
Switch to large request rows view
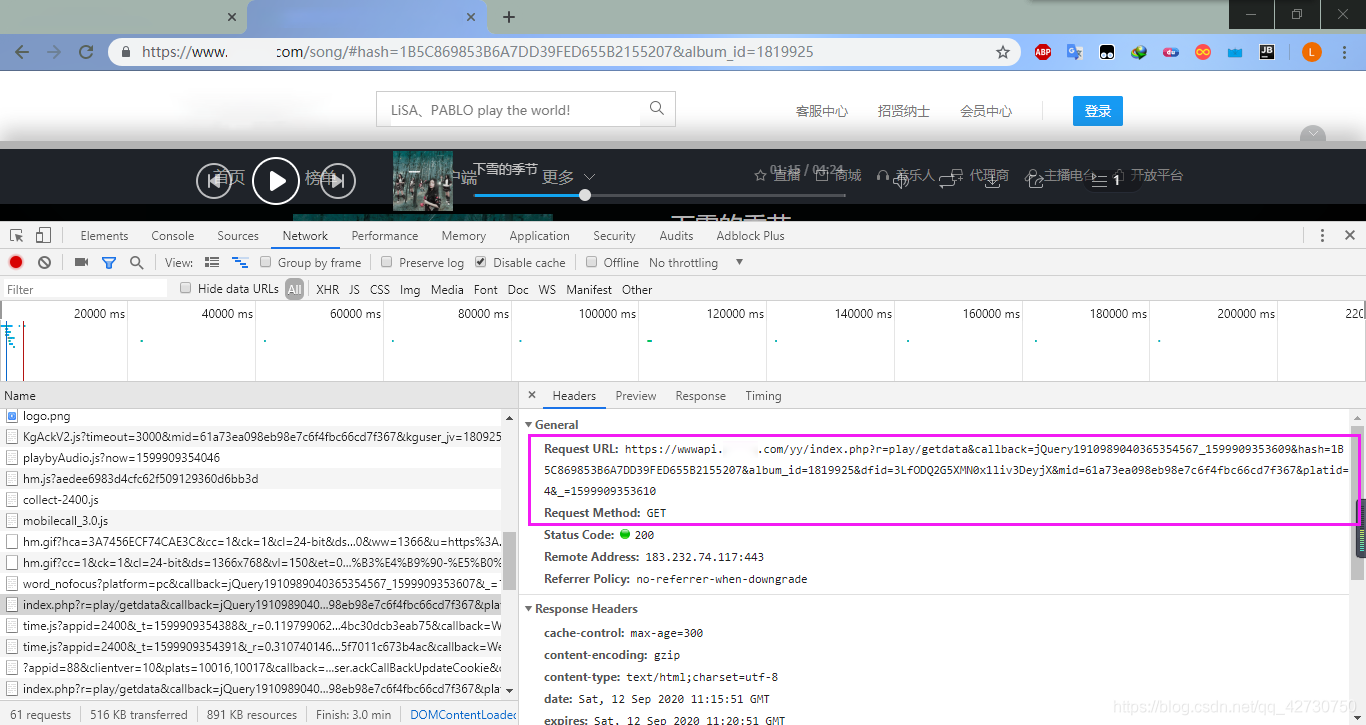(212, 262)
